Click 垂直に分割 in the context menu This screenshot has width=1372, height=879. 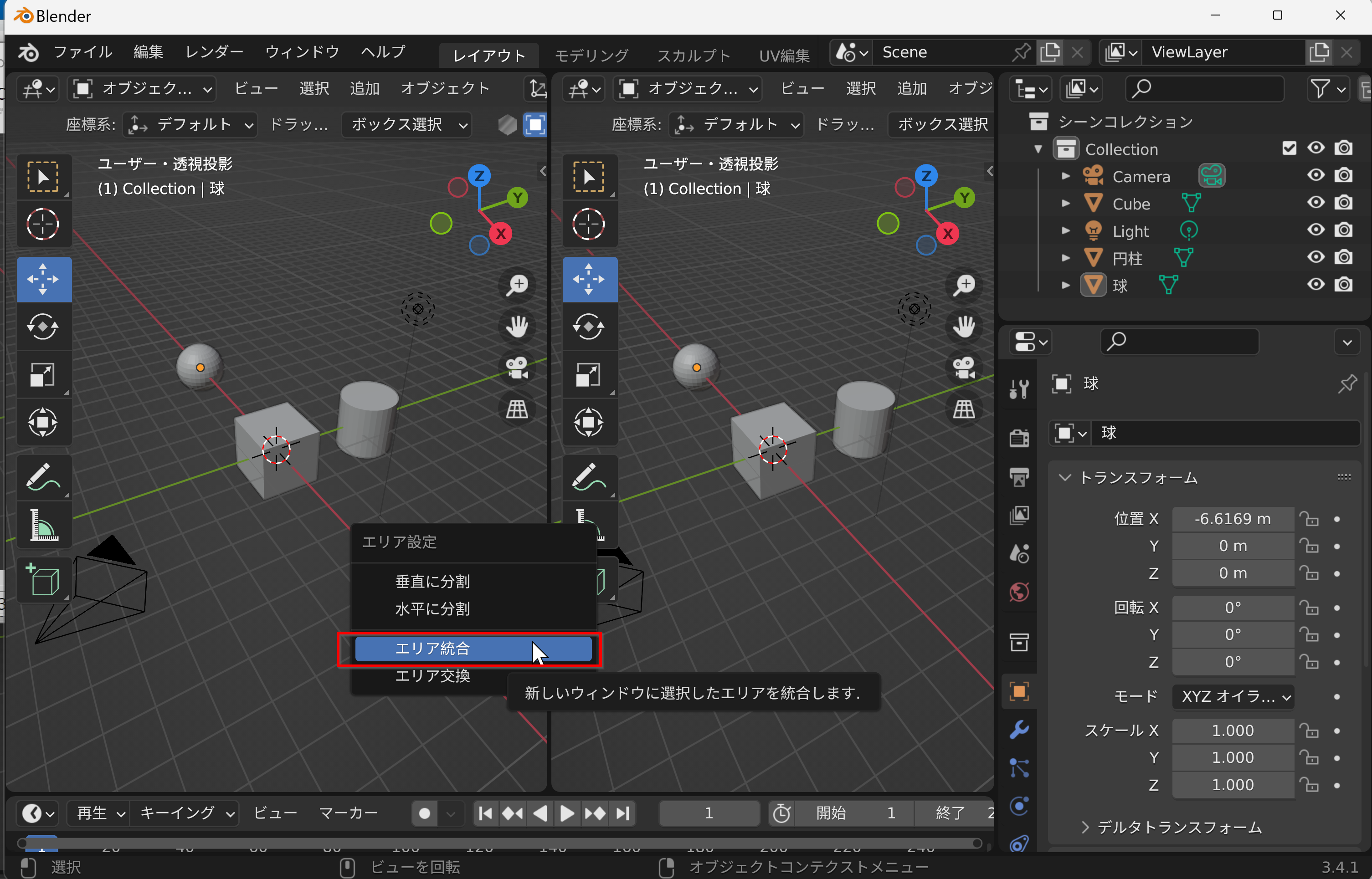[x=432, y=581]
